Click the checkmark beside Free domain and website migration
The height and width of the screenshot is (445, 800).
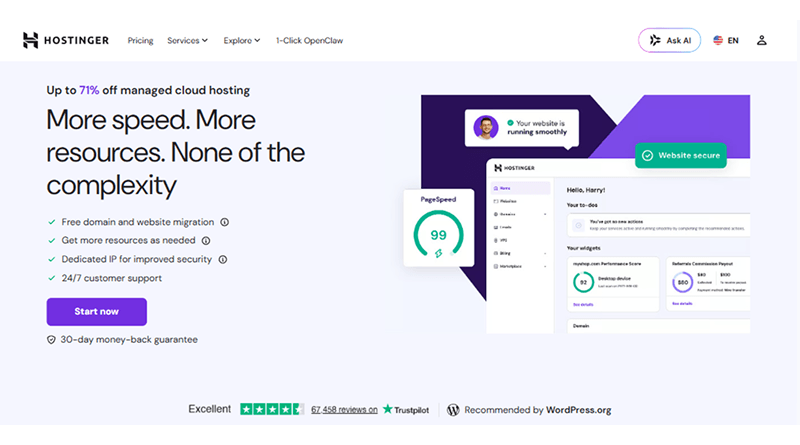click(x=52, y=222)
